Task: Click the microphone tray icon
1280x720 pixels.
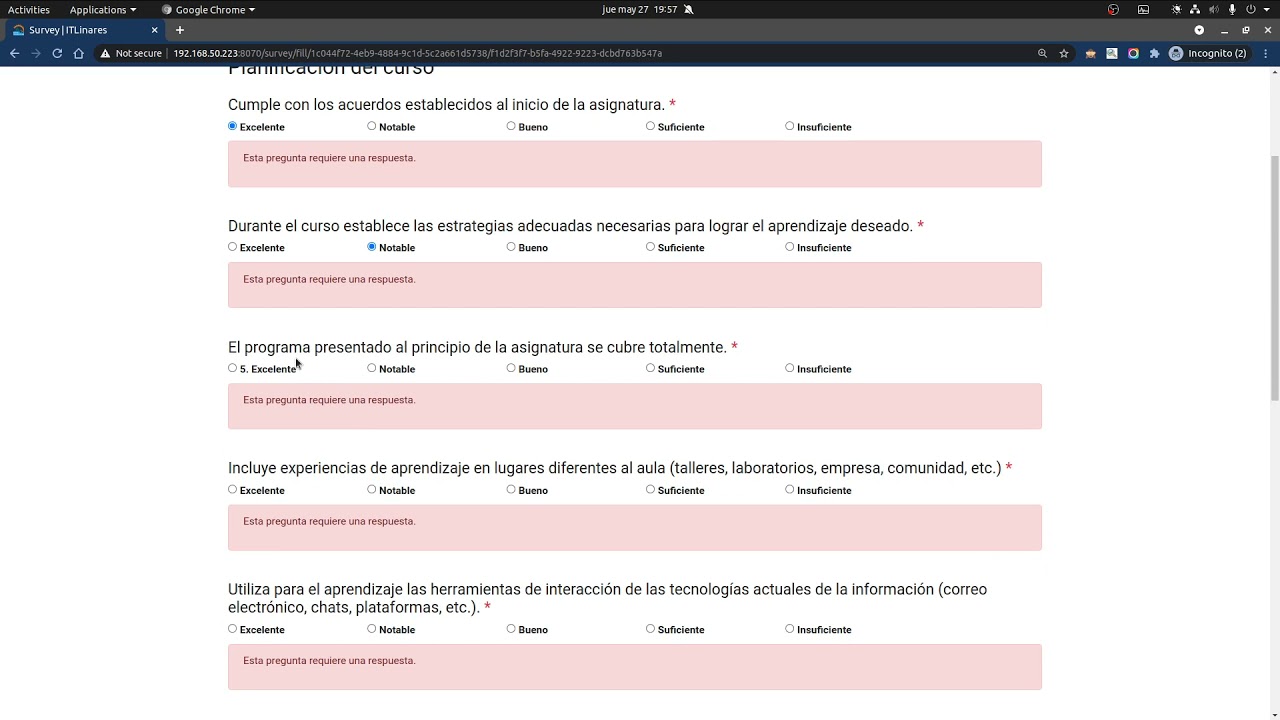Action: 1232,9
